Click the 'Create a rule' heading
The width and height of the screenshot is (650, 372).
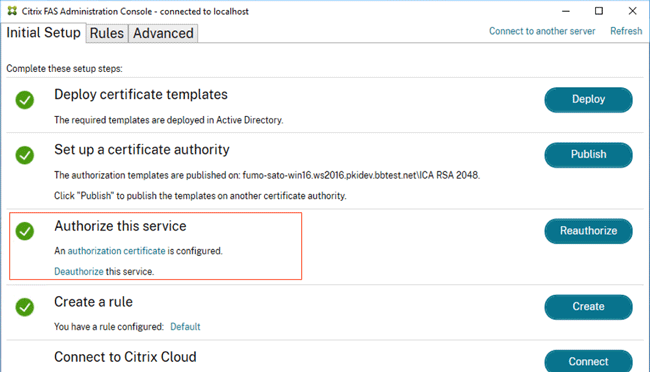tap(93, 302)
